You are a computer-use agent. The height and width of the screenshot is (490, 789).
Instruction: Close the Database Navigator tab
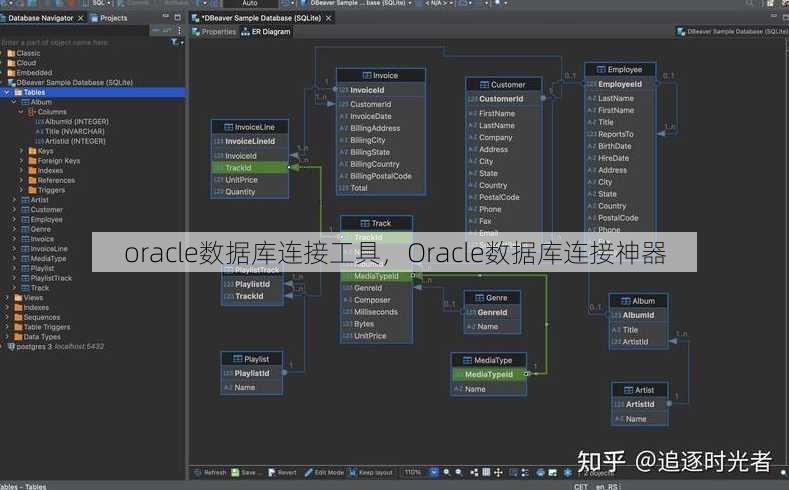[x=81, y=18]
